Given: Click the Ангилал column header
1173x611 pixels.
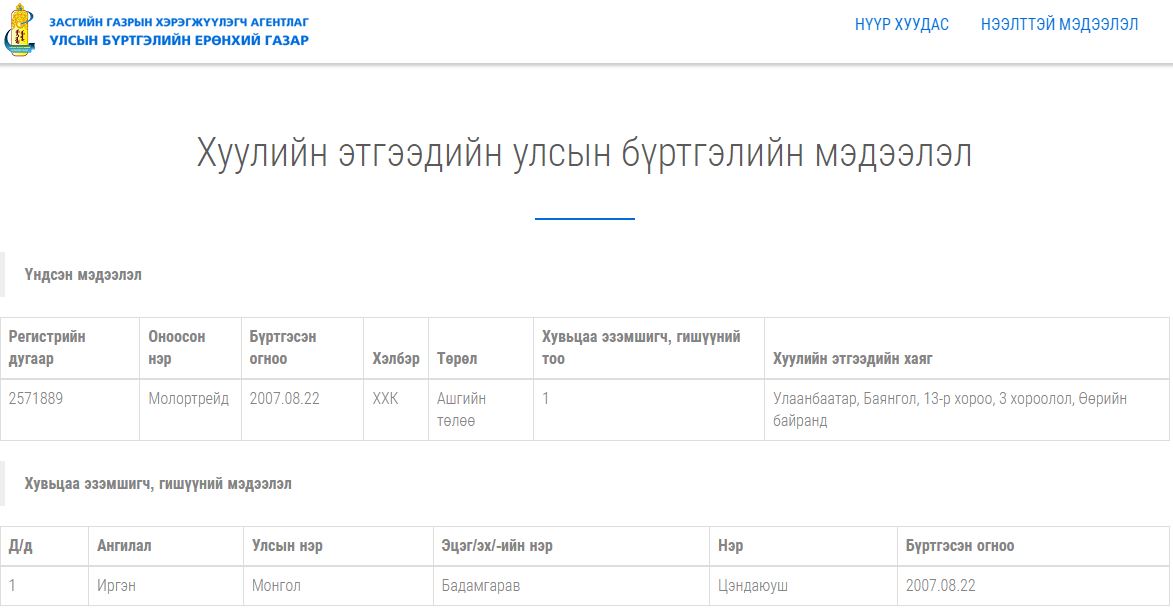Looking at the screenshot, I should 124,545.
